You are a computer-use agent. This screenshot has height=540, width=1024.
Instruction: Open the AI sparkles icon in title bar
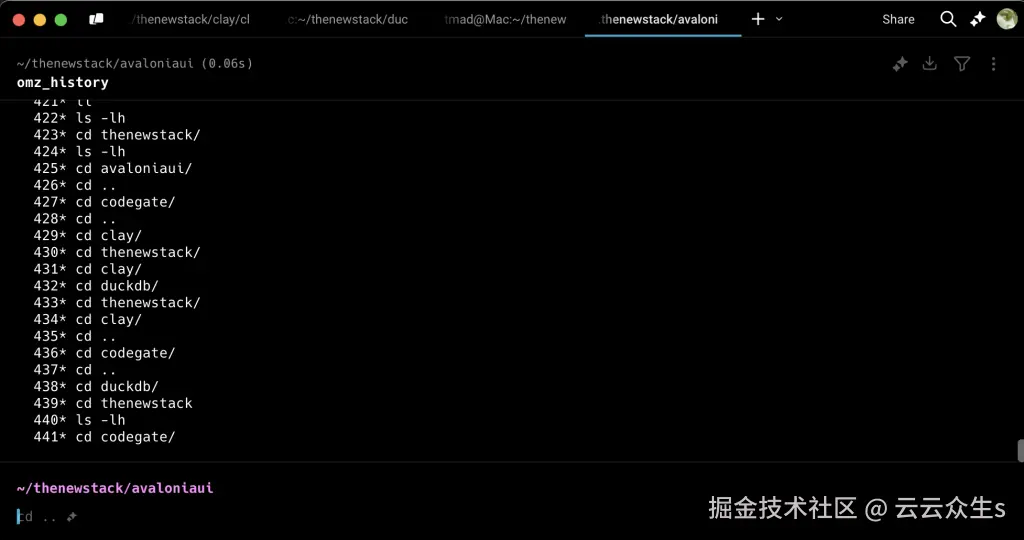(x=977, y=19)
